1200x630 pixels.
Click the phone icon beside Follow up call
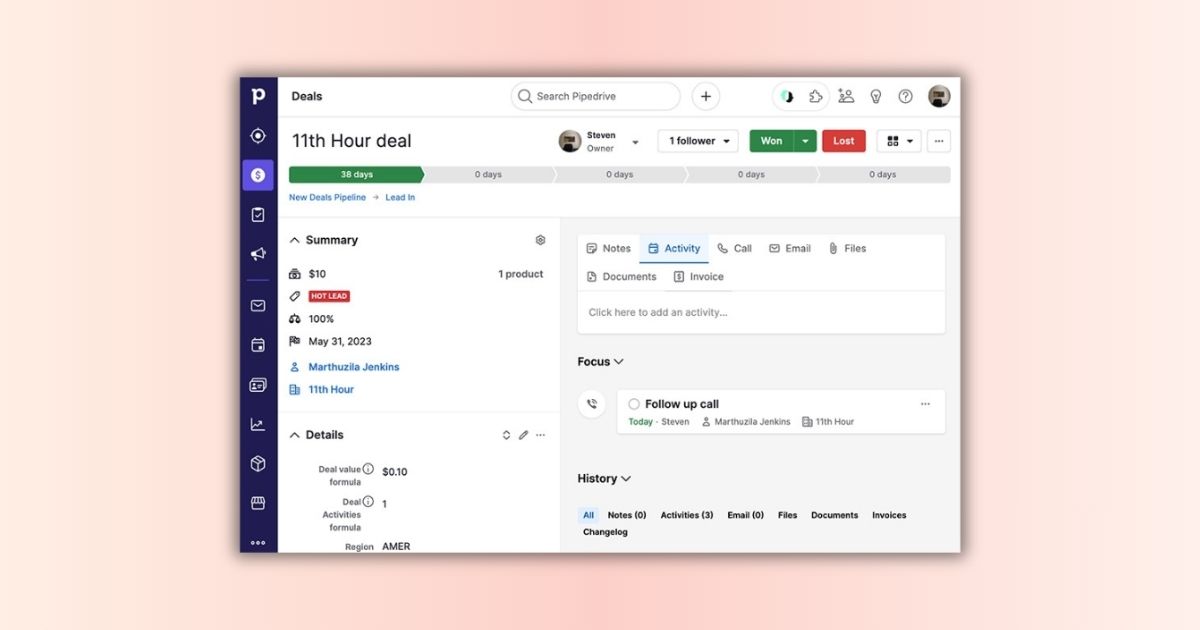point(592,404)
